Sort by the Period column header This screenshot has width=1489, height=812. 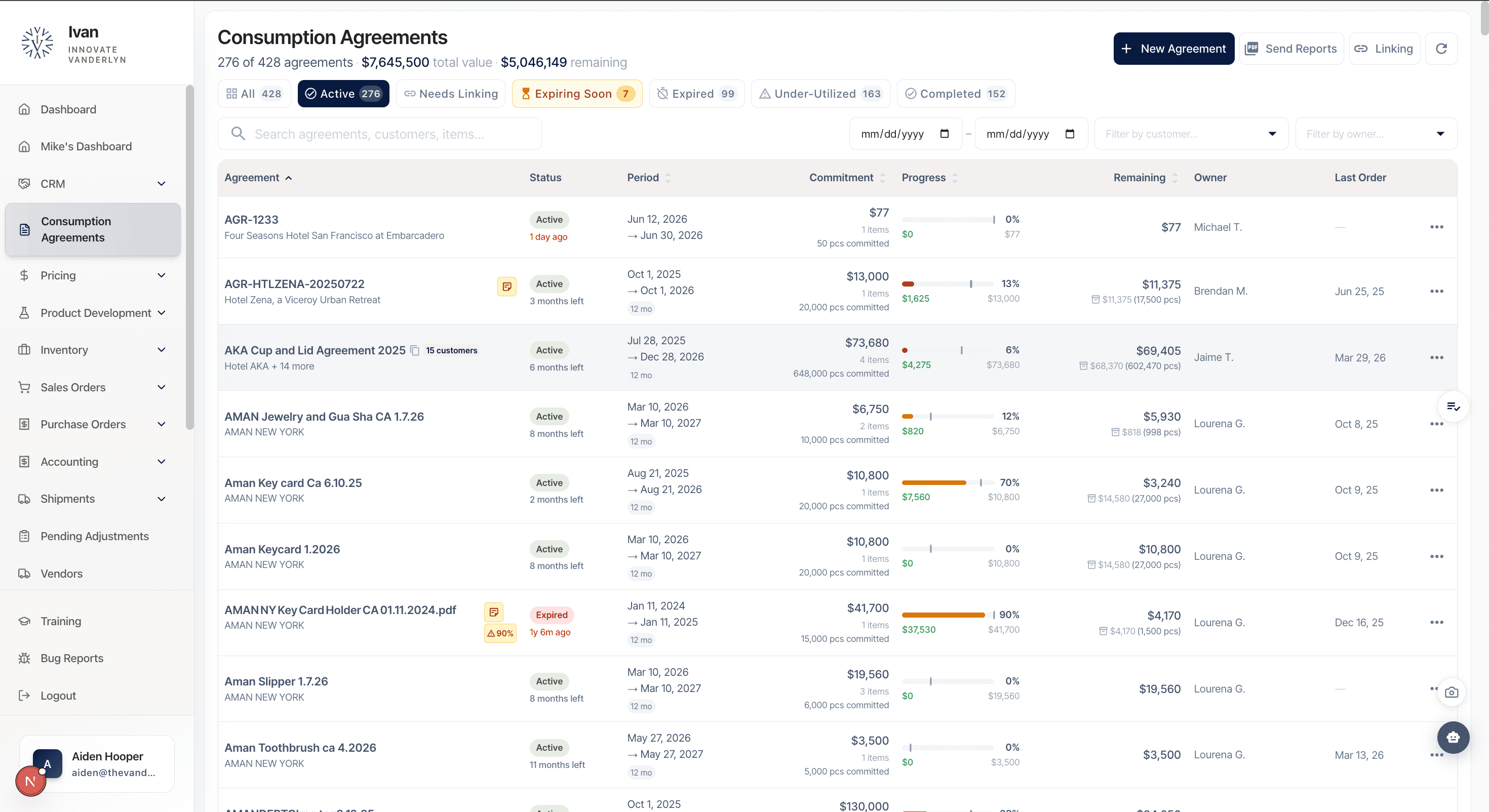click(649, 177)
